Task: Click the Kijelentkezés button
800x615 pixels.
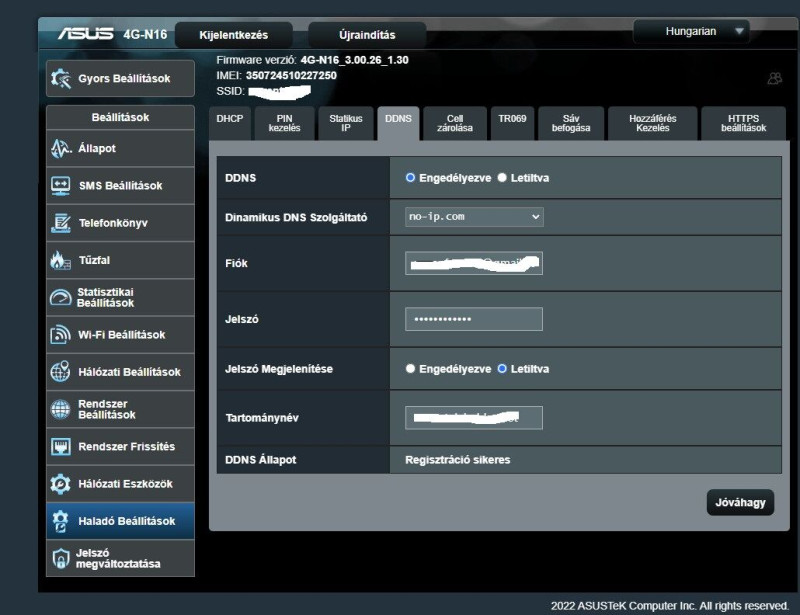Action: pos(234,35)
